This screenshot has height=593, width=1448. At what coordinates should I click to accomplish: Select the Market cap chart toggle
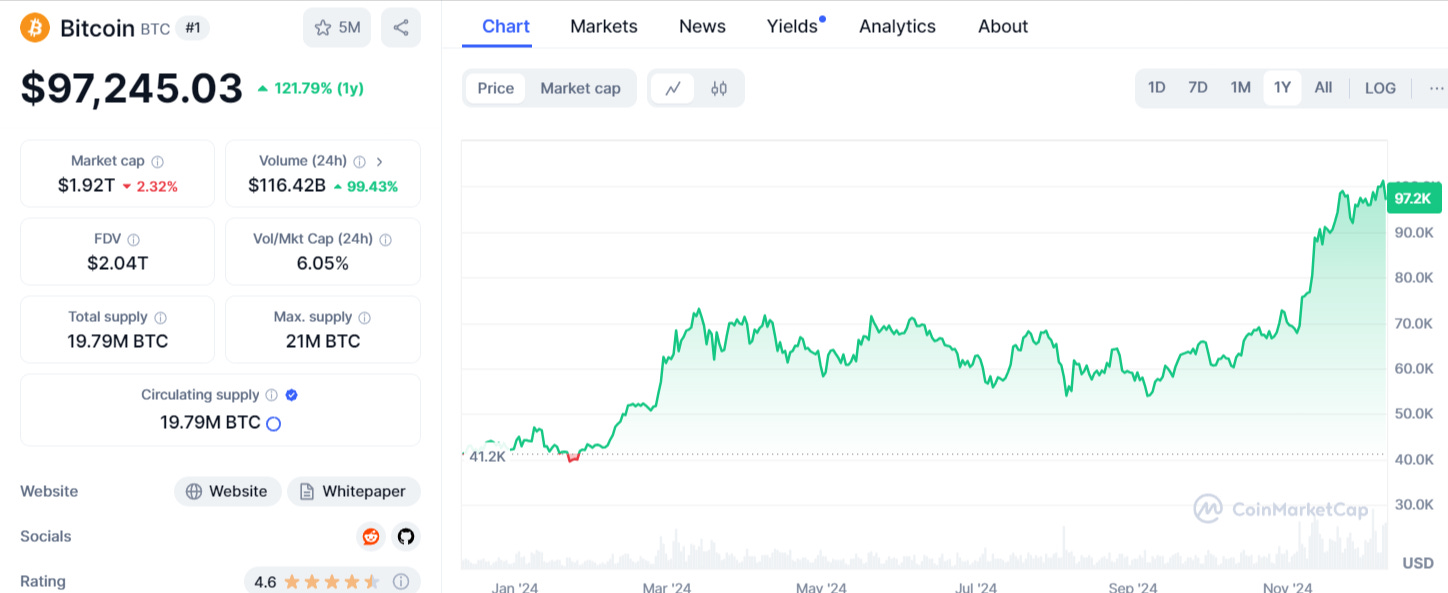pyautogui.click(x=580, y=88)
